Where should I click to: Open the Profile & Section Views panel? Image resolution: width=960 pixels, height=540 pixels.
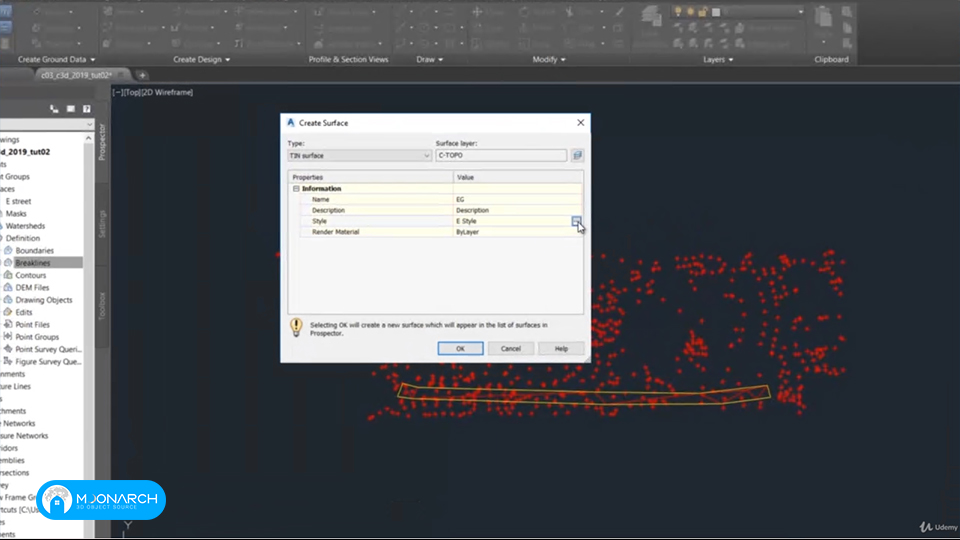click(348, 59)
